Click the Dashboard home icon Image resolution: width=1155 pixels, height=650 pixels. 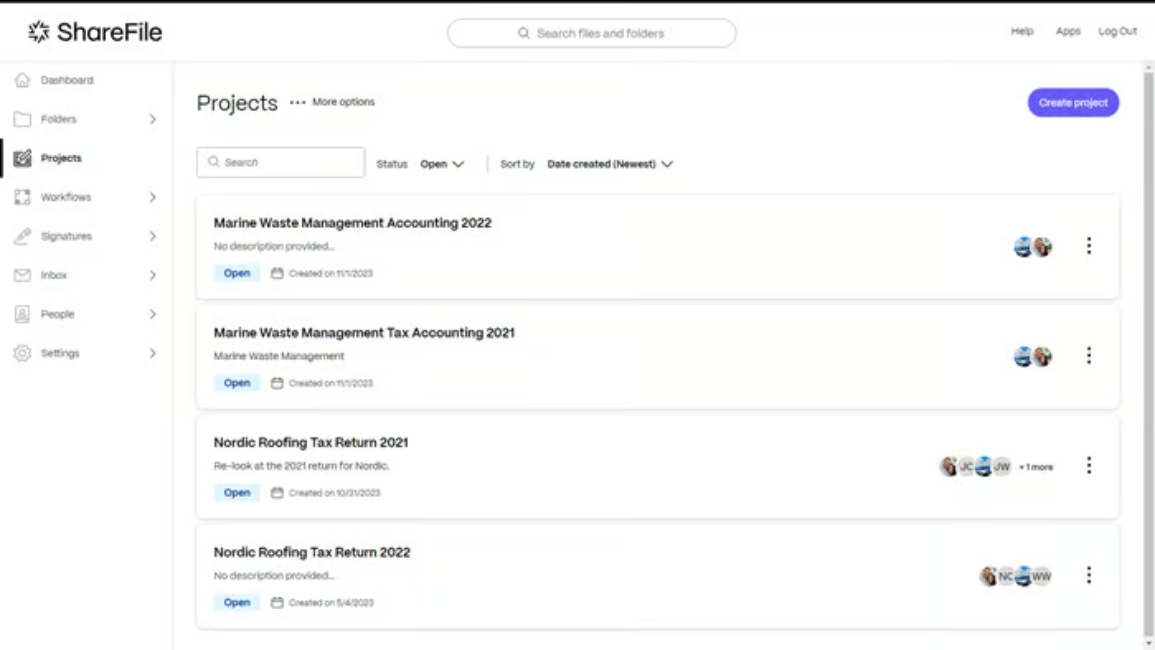pos(22,80)
